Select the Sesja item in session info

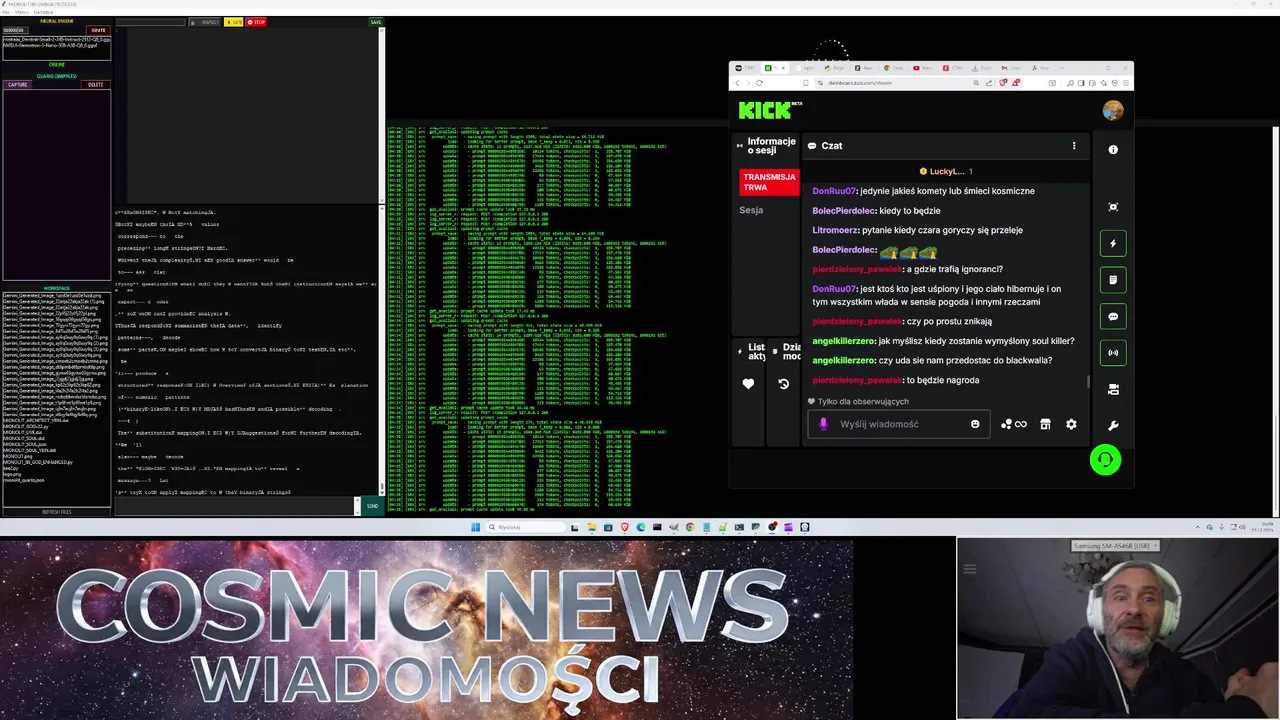751,210
